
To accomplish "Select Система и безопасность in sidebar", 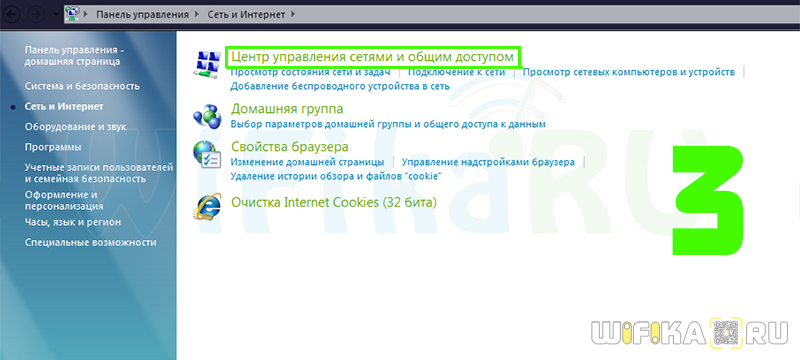I will pyautogui.click(x=82, y=86).
